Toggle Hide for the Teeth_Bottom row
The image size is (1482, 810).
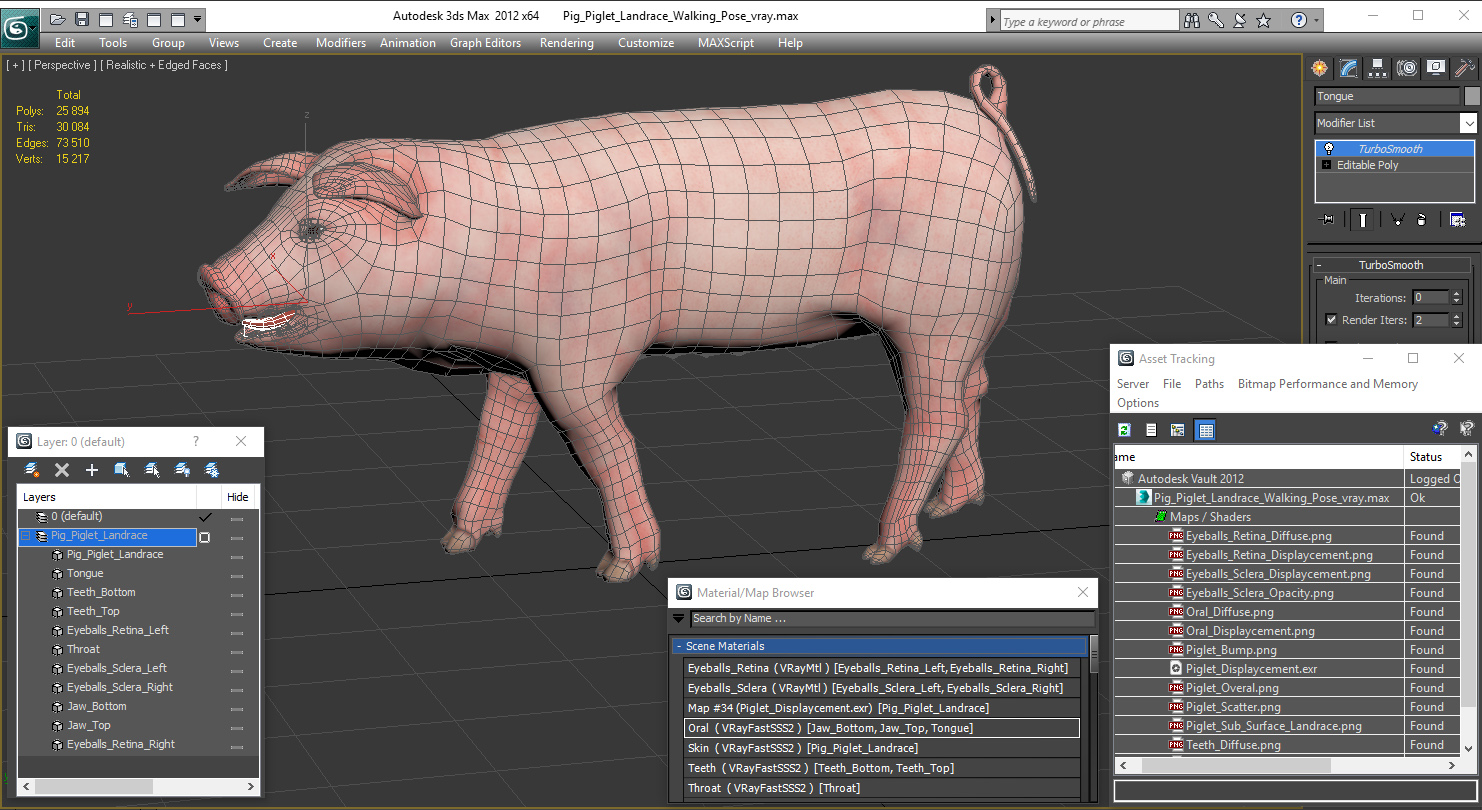[237, 594]
